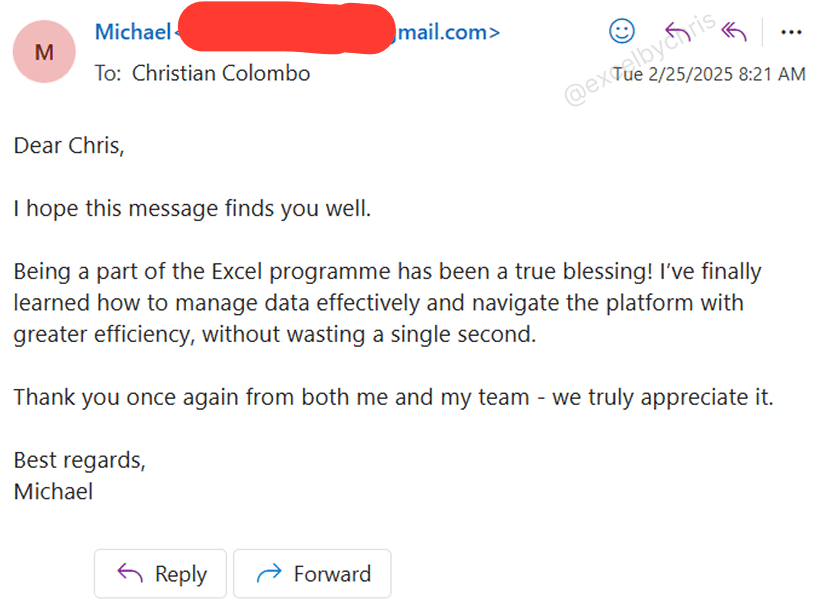Click the 'Best regards,' closing line
This screenshot has width=832, height=607.
pos(80,460)
